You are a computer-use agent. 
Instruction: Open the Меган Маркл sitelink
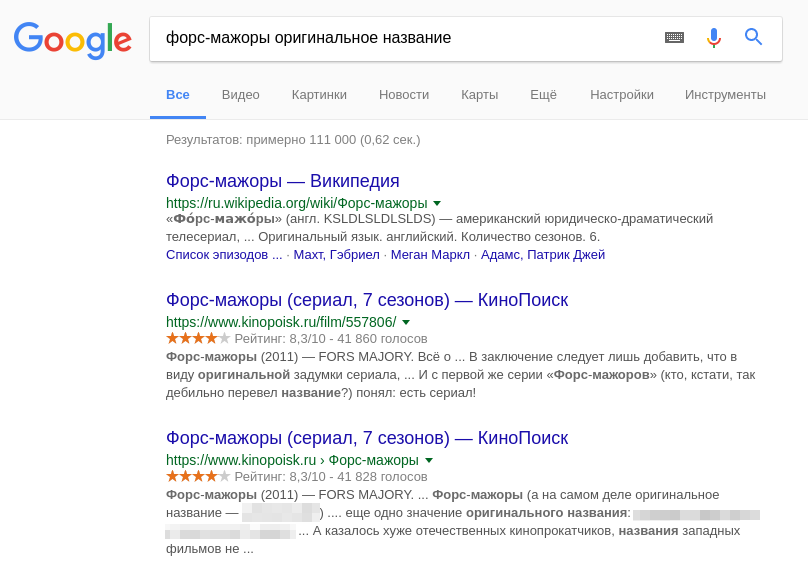pyautogui.click(x=430, y=255)
